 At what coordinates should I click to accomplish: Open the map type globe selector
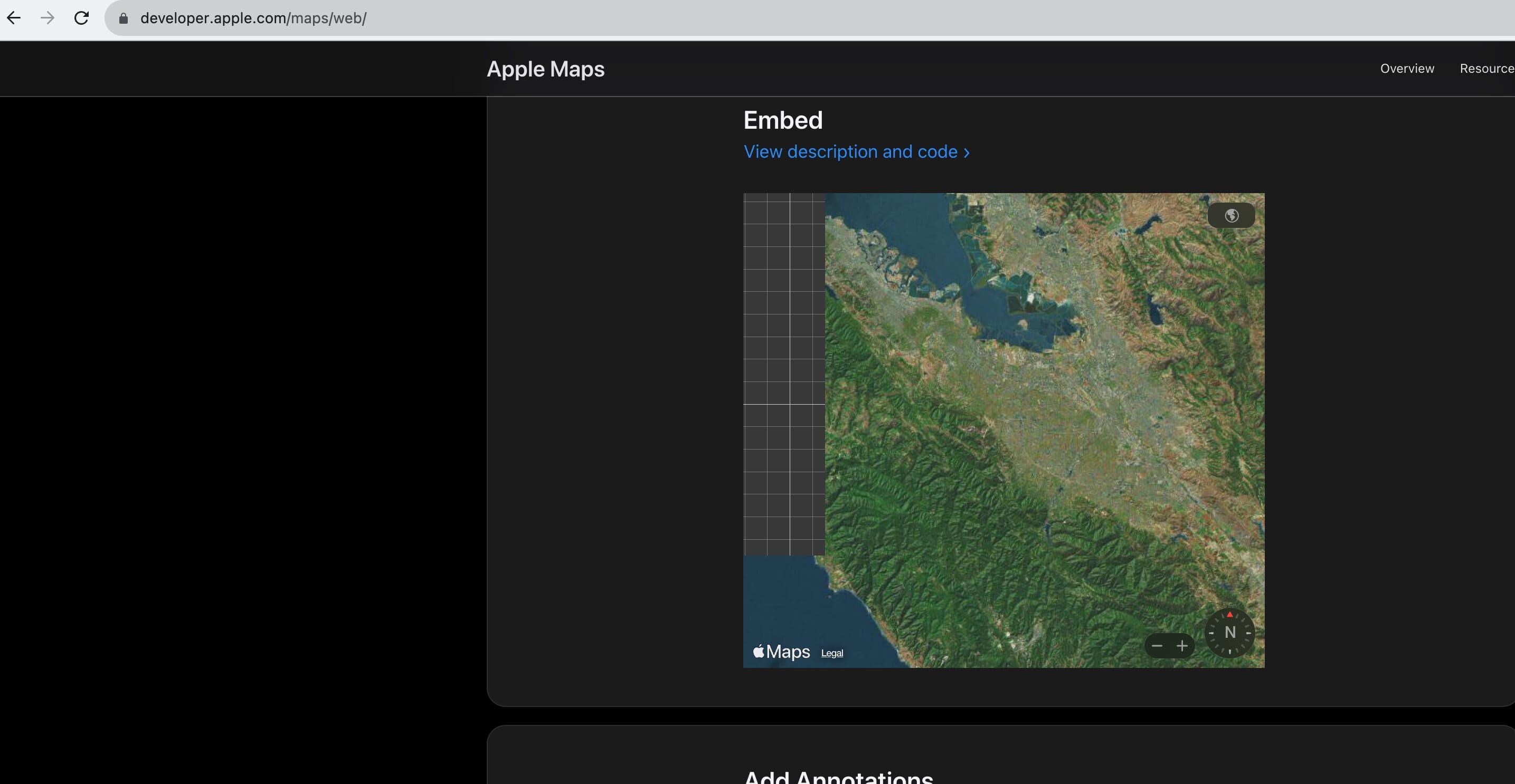click(x=1231, y=216)
